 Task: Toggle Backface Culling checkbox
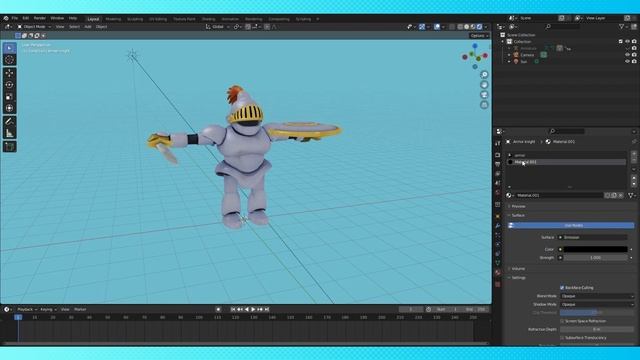pyautogui.click(x=562, y=288)
